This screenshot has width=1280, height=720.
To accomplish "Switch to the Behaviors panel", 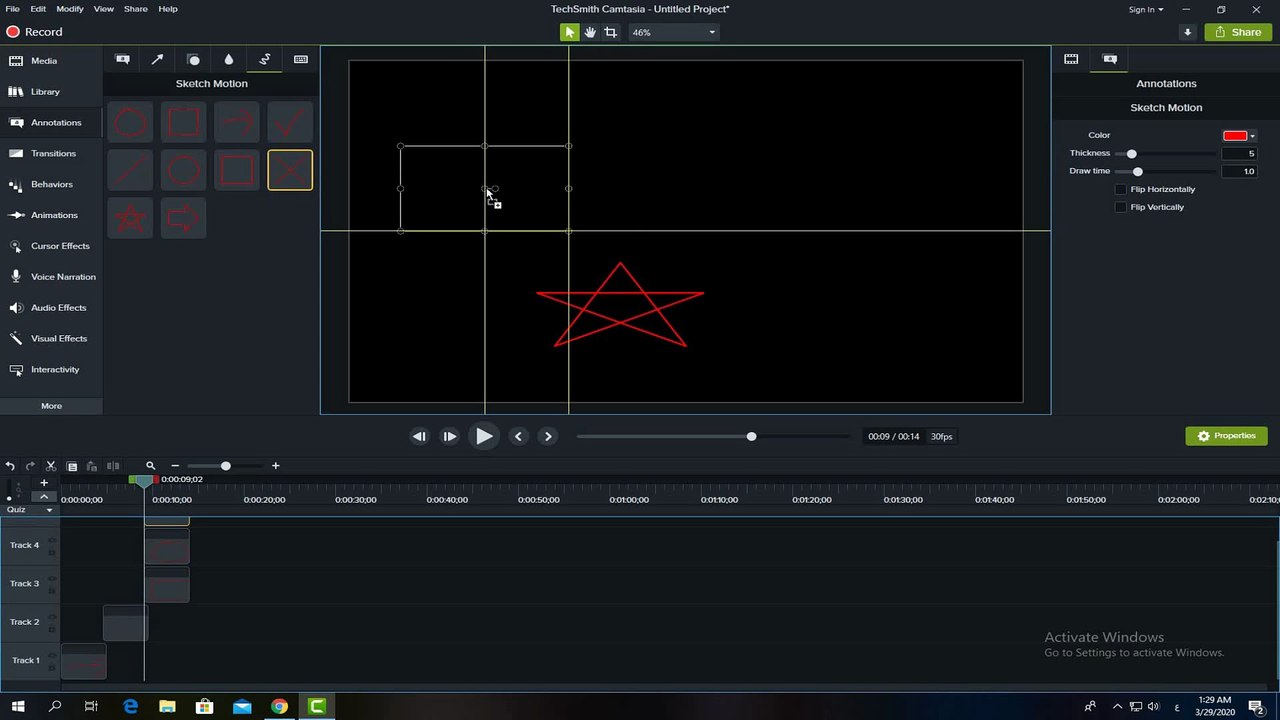I will (x=51, y=185).
